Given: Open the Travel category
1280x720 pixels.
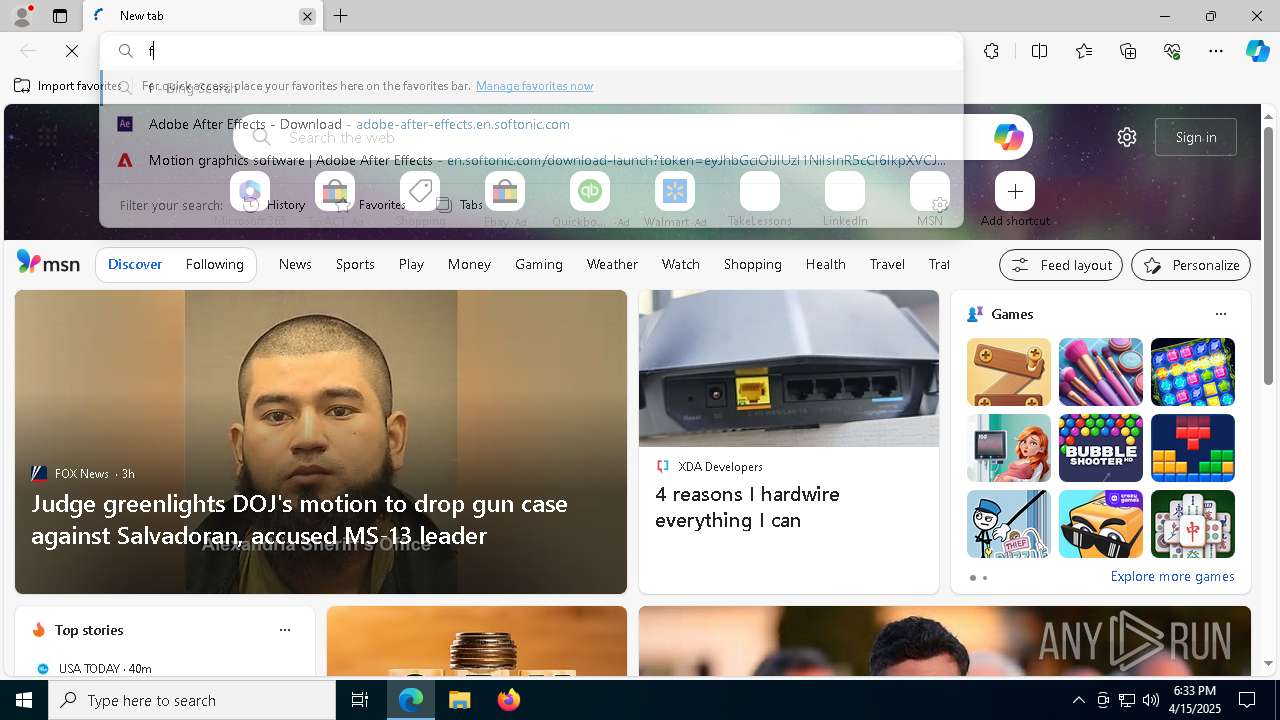Looking at the screenshot, I should click(x=887, y=264).
